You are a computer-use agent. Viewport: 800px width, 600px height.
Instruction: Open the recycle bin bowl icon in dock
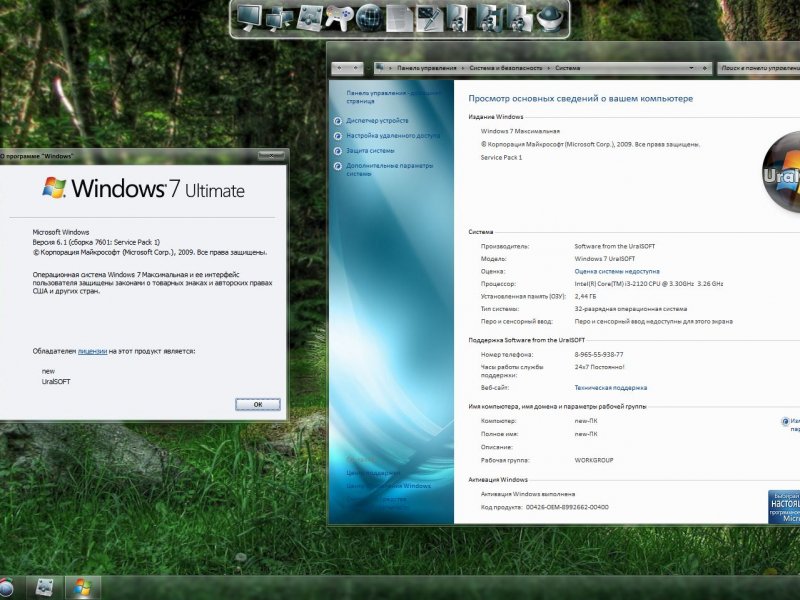pos(550,19)
